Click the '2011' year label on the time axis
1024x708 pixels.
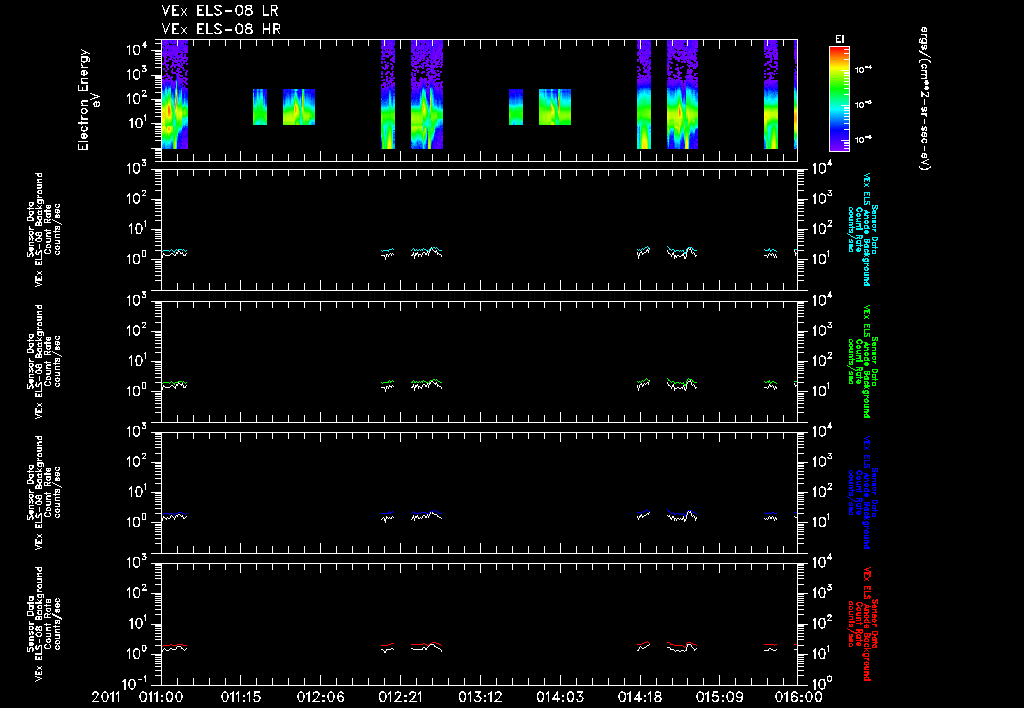[106, 697]
